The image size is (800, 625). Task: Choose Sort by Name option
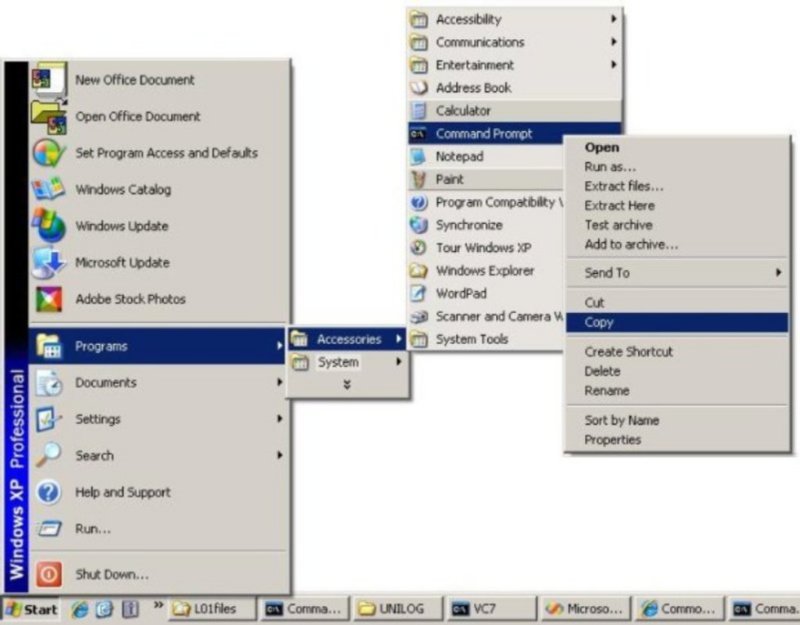coord(677,420)
